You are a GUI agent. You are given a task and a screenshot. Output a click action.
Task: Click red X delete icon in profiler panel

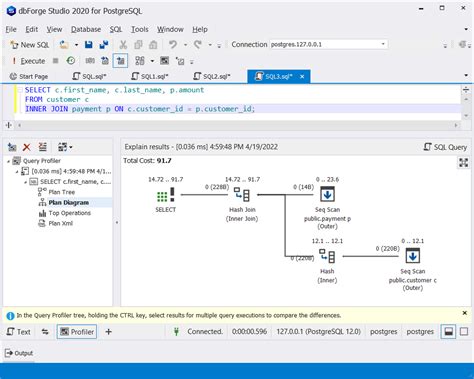coord(27,147)
